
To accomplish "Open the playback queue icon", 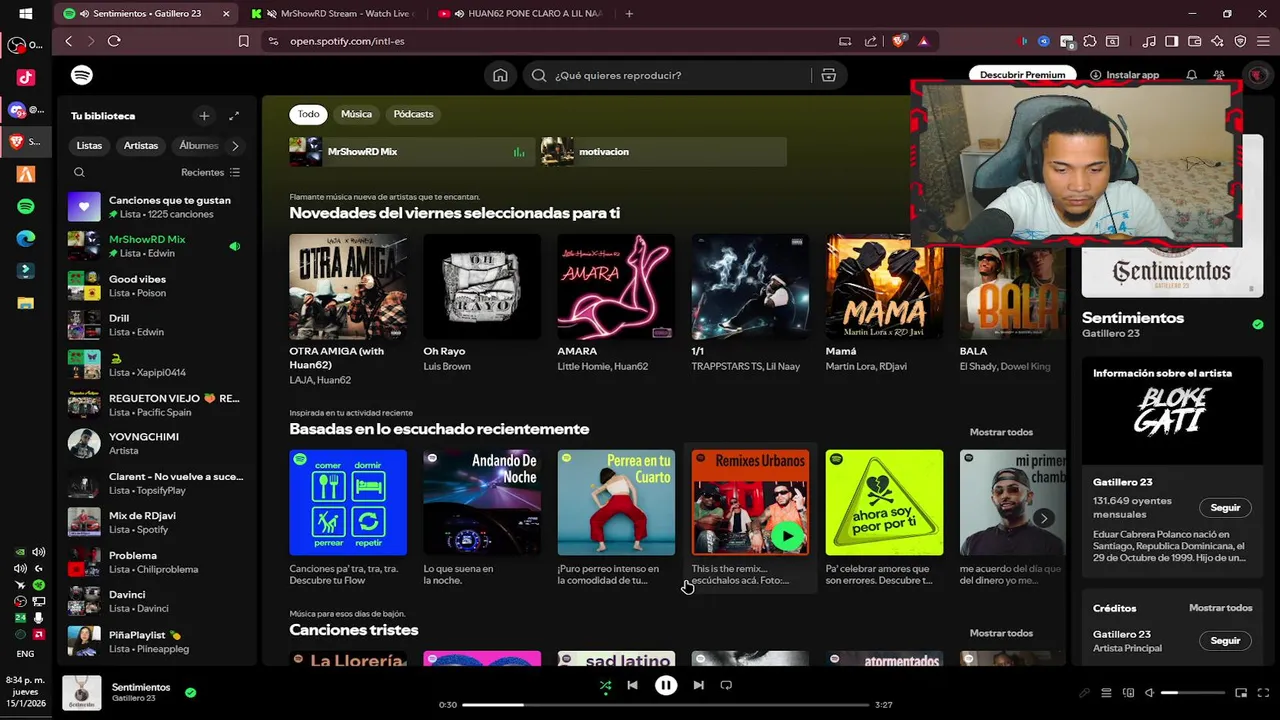I will [1106, 693].
